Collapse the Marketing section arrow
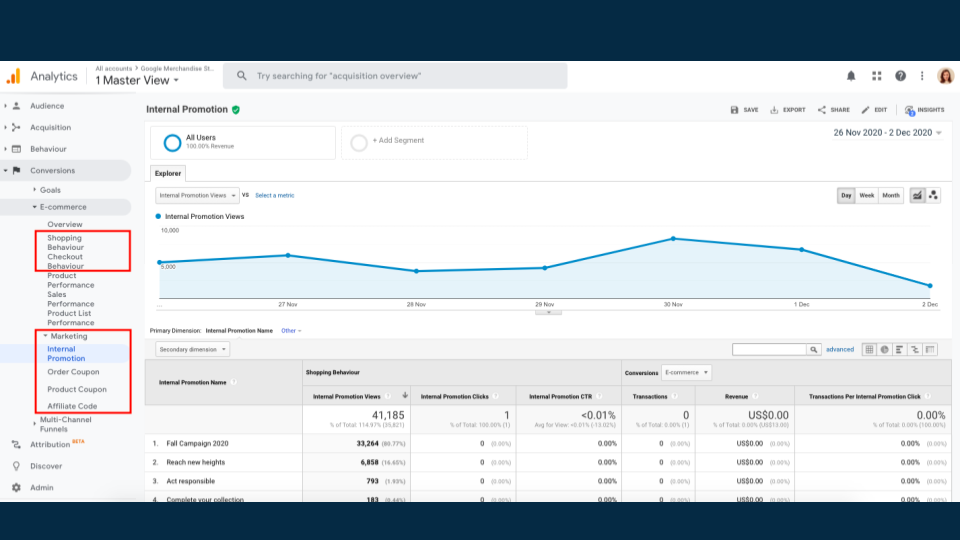Viewport: 960px width, 540px height. 45,336
